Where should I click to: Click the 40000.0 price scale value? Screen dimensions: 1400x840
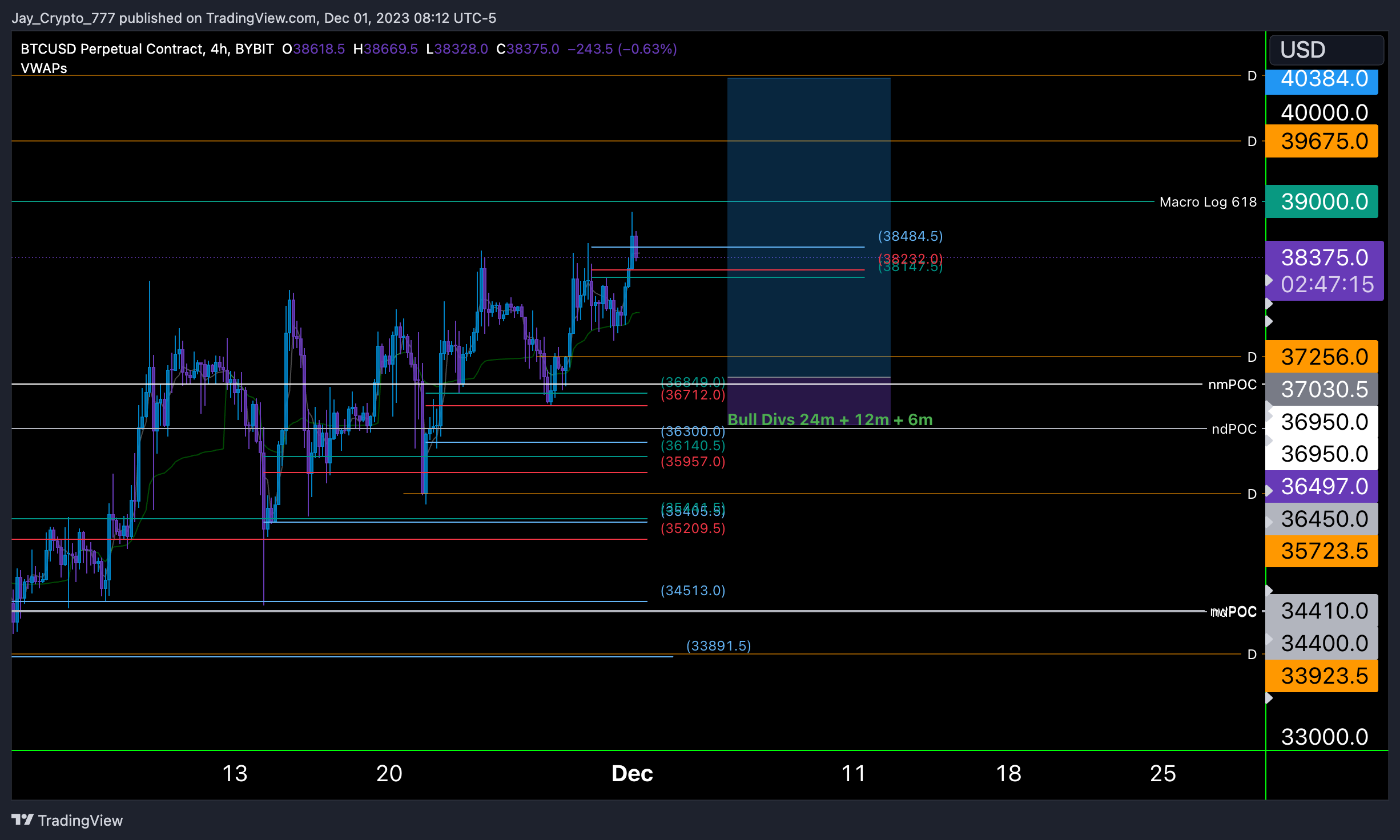tap(1325, 112)
